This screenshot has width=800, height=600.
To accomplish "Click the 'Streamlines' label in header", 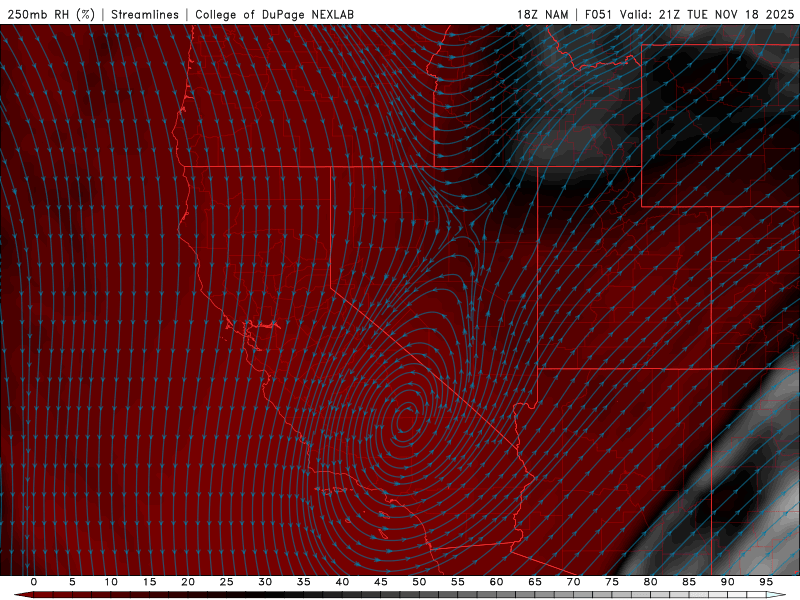I will (x=145, y=14).
